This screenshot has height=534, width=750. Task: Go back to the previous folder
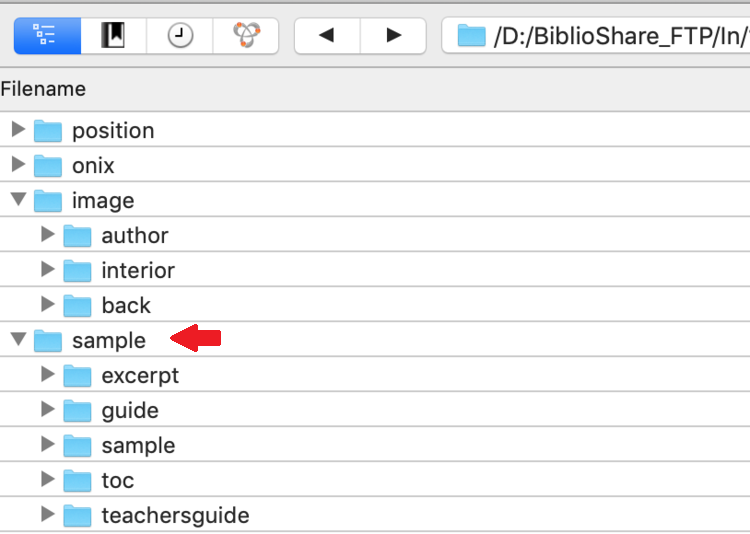pos(327,36)
